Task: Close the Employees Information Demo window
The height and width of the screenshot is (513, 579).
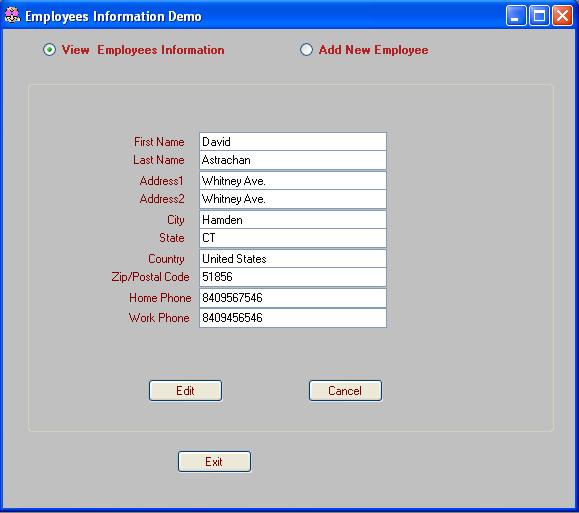Action: [x=562, y=16]
